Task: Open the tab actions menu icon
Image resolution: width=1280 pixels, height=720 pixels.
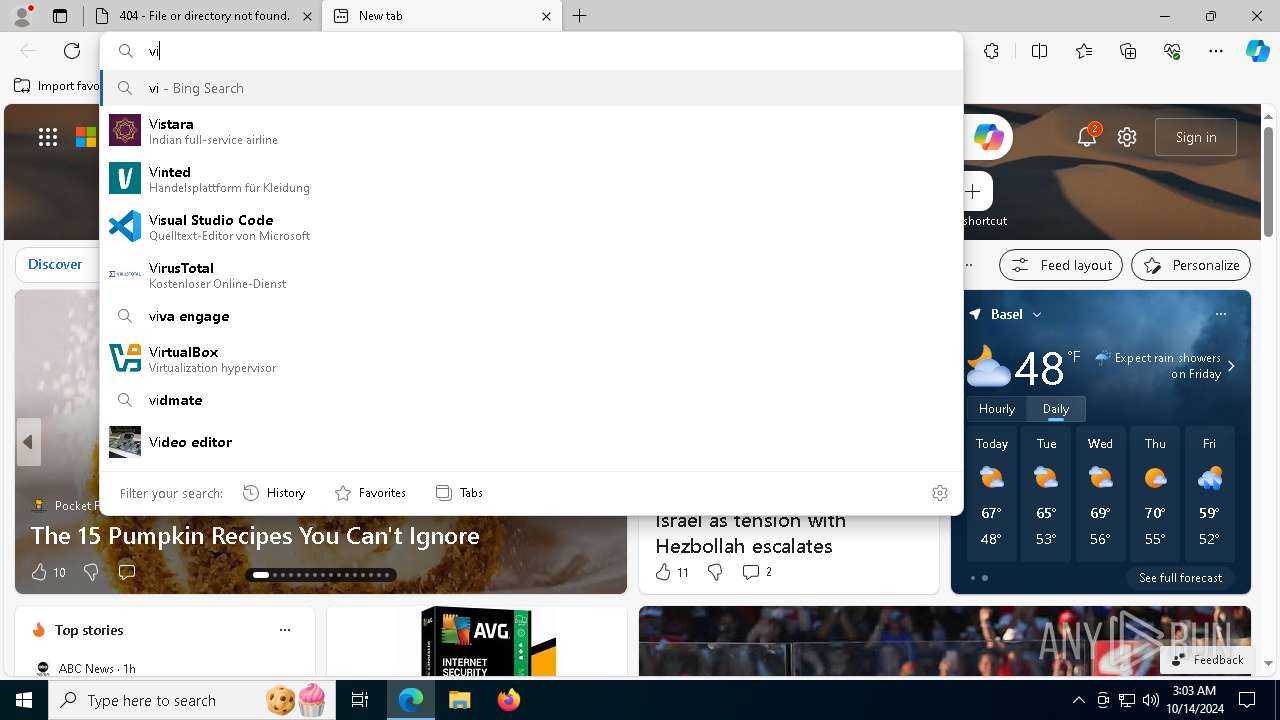Action: pos(60,16)
